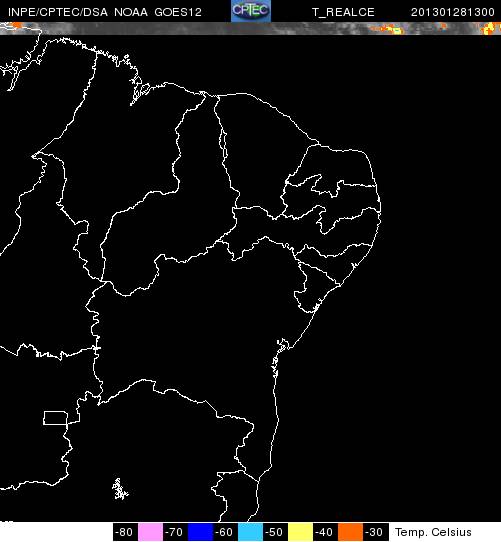Click the Temp. Celsius legend text

[434, 532]
